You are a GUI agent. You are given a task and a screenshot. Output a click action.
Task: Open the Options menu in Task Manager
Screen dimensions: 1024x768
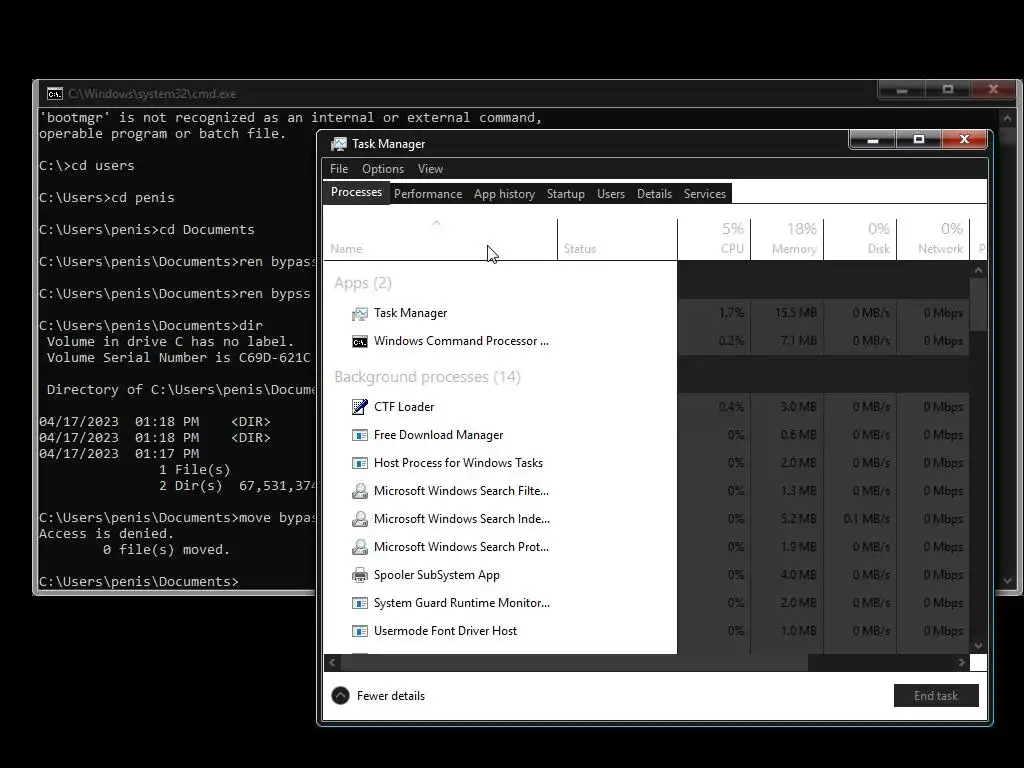[383, 168]
